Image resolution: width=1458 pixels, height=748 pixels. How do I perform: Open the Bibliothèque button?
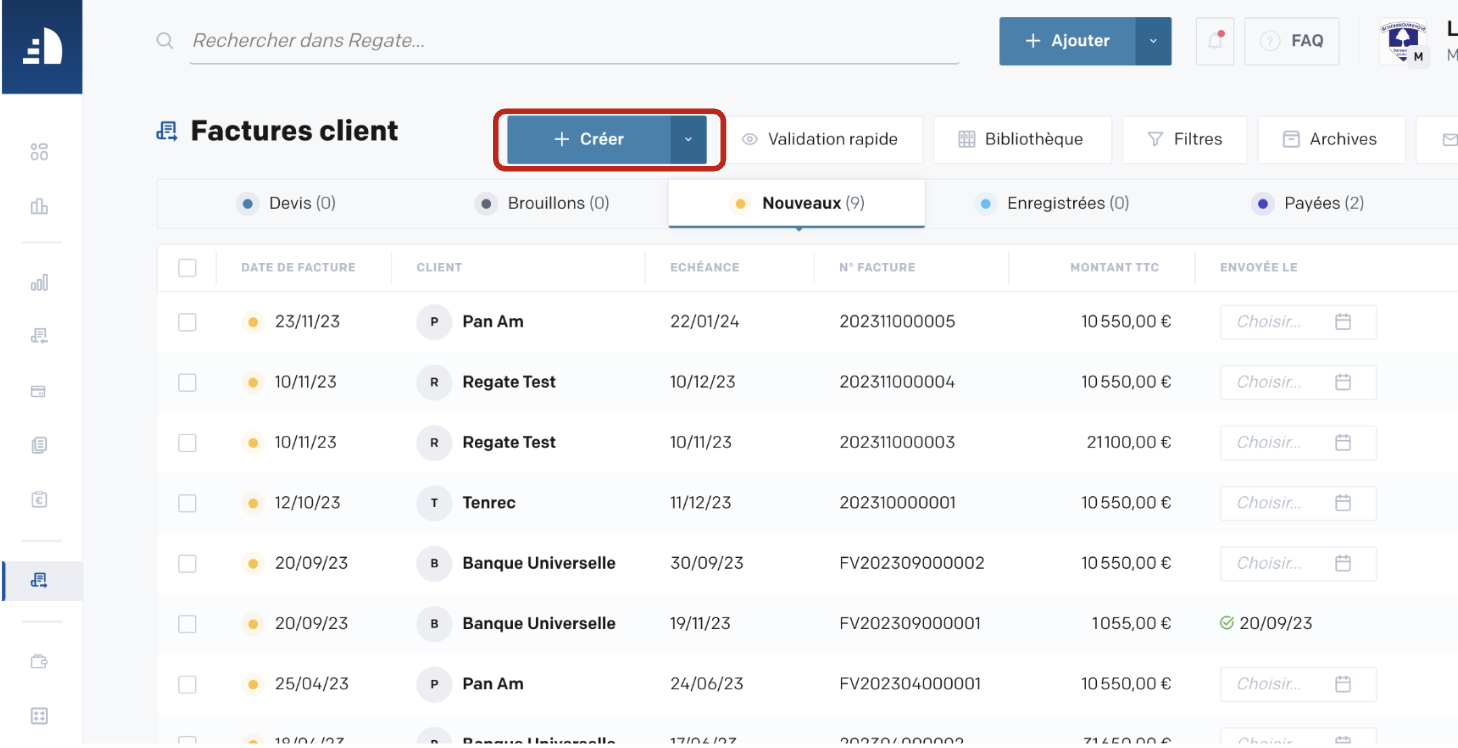(1022, 139)
